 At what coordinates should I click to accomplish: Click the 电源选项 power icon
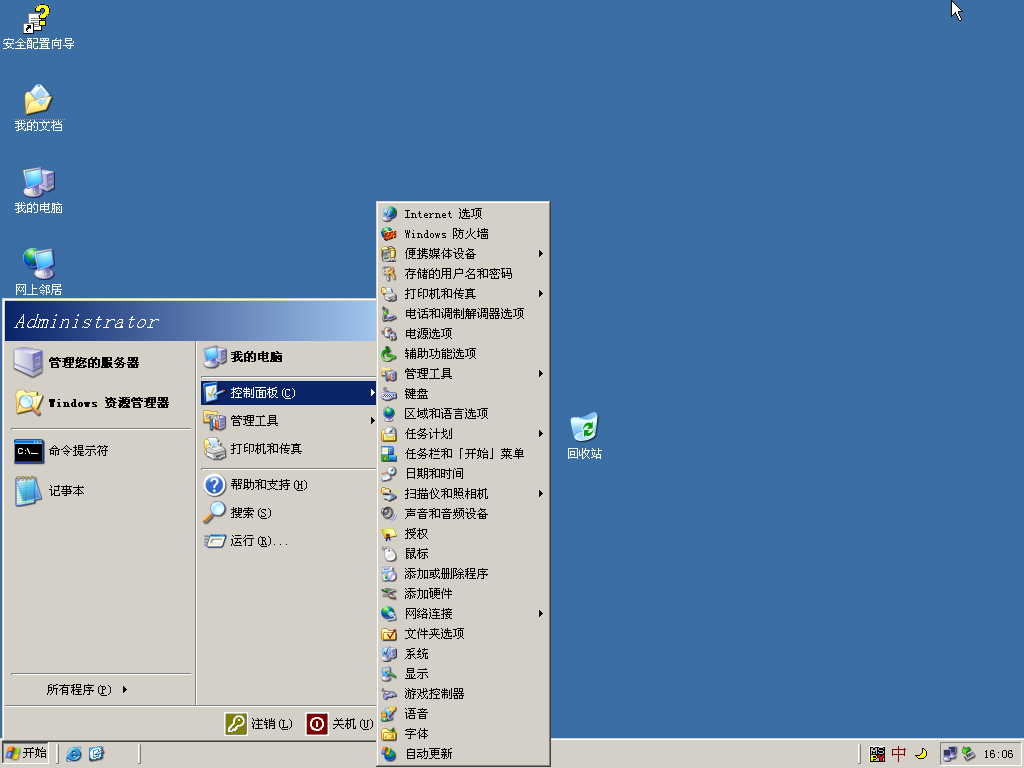[389, 334]
